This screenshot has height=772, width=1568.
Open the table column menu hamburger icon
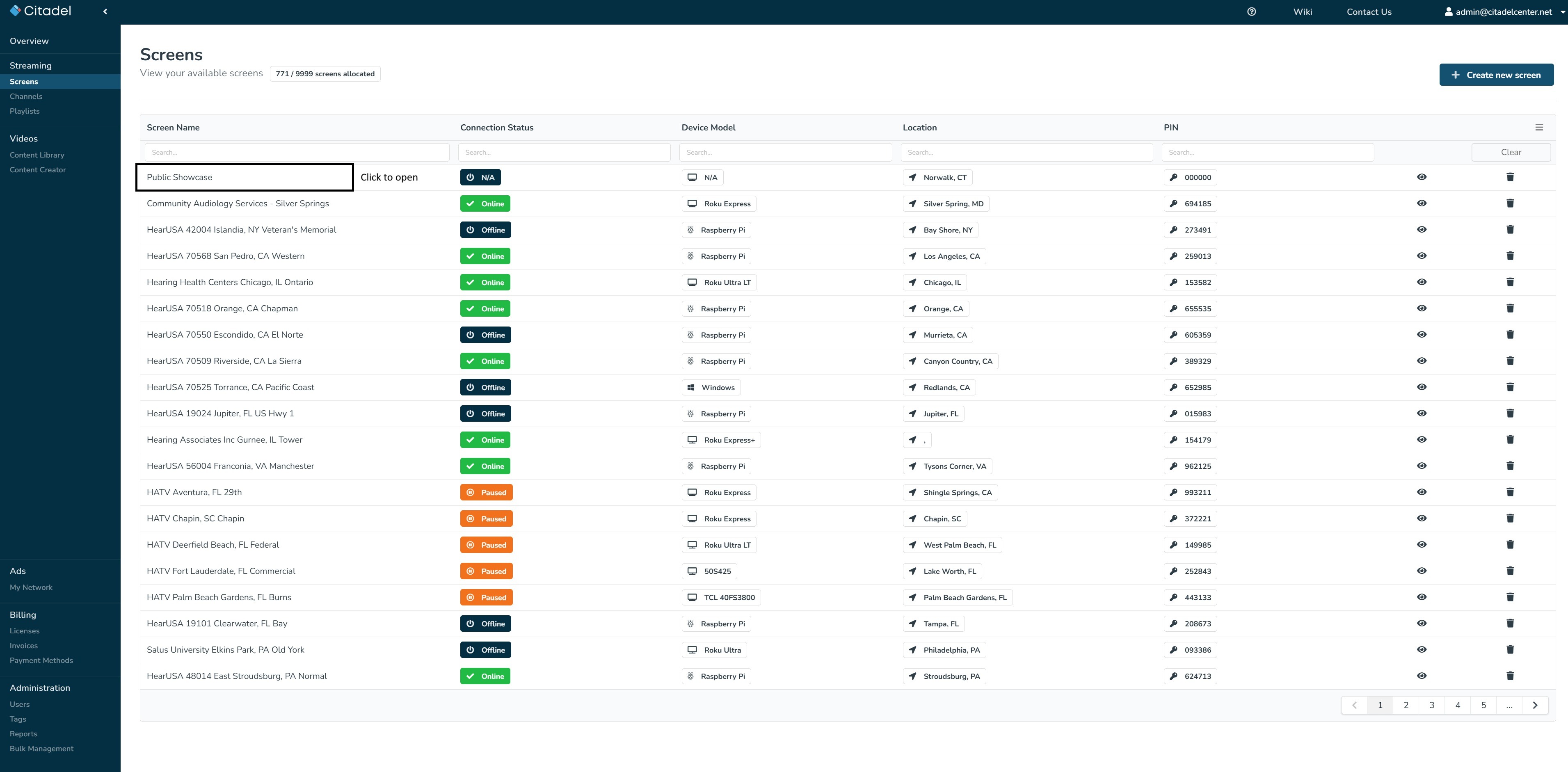click(1539, 127)
